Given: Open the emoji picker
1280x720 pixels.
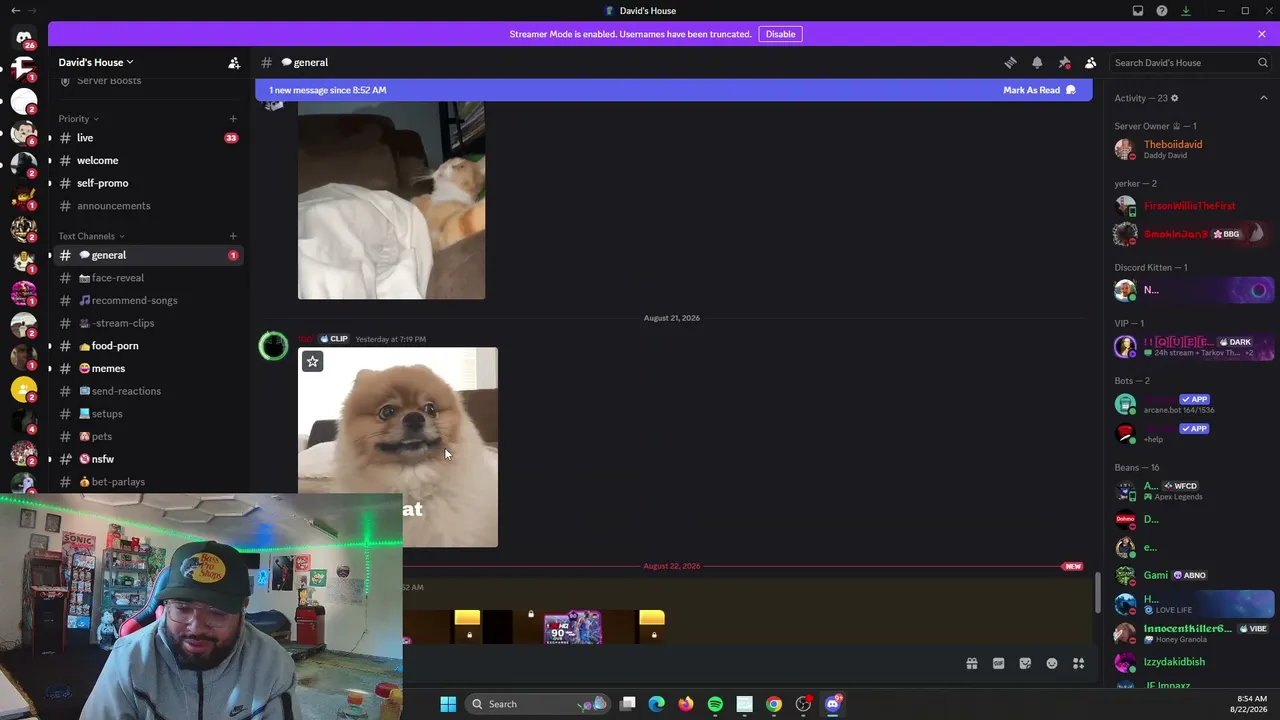Looking at the screenshot, I should (1052, 663).
